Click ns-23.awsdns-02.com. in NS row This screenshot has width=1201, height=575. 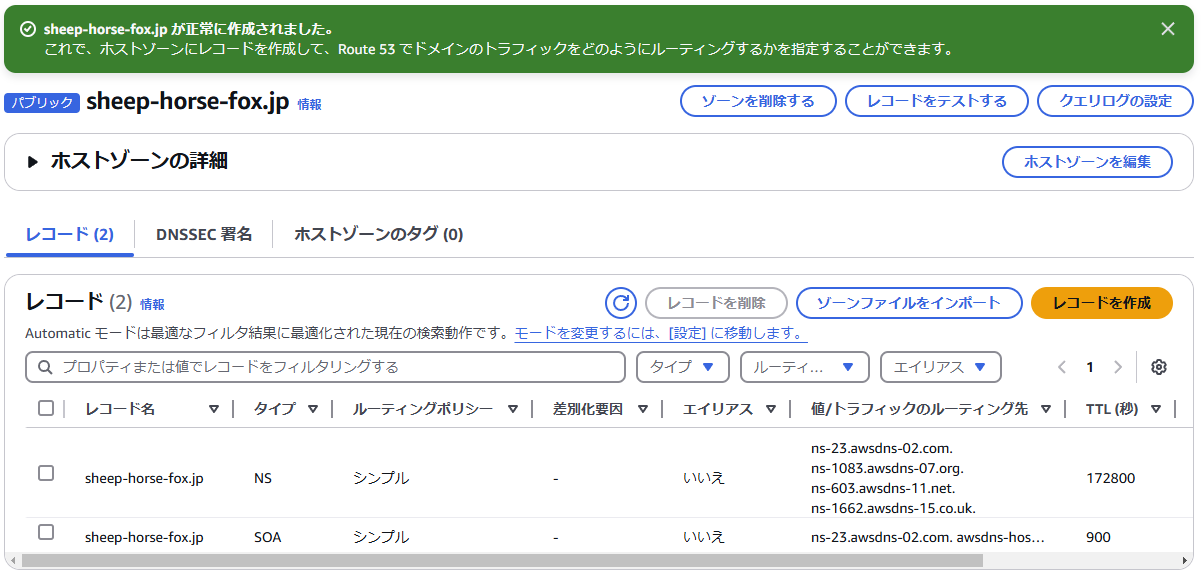tap(882, 448)
